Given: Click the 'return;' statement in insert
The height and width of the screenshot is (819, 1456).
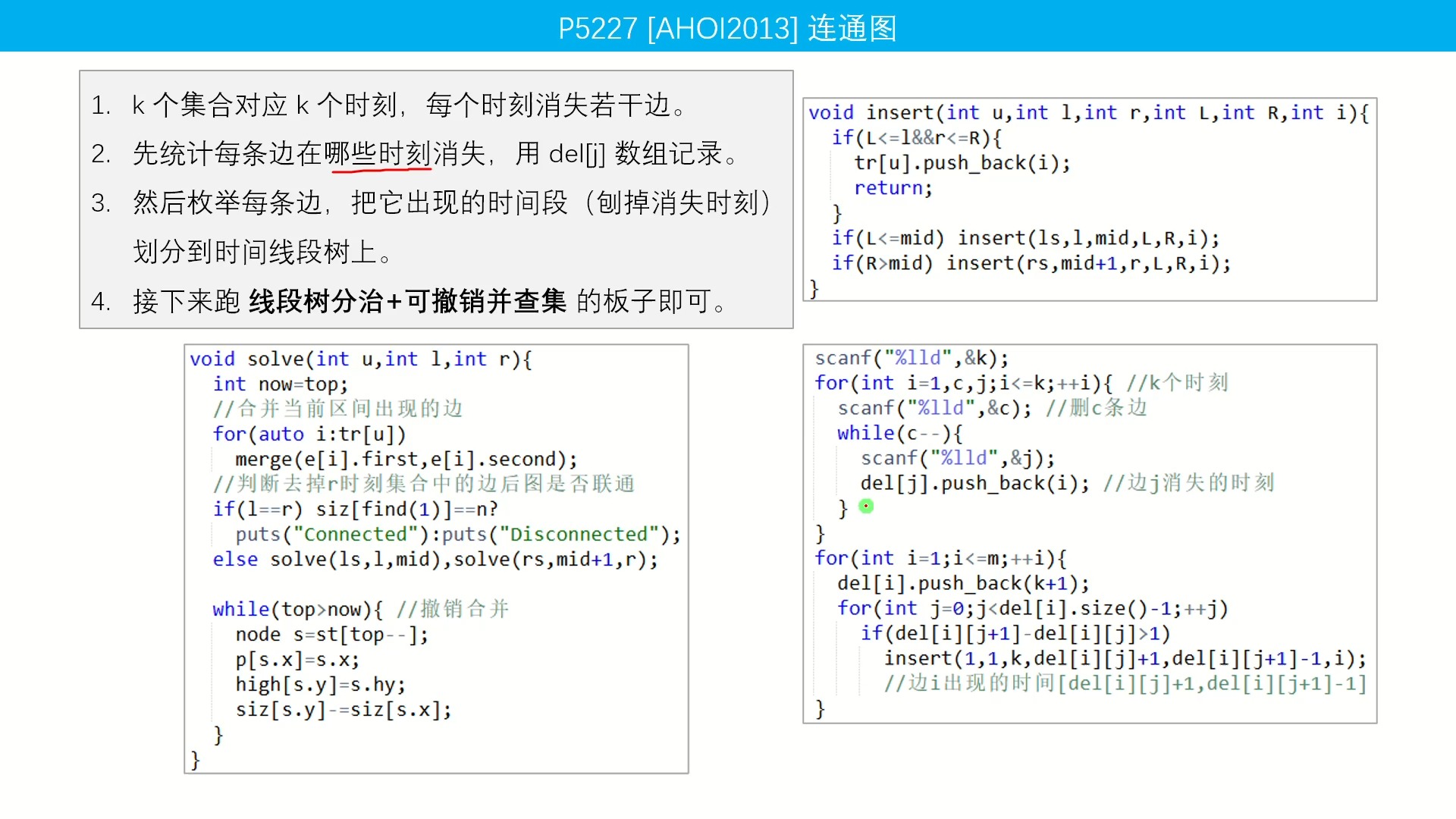Looking at the screenshot, I should (893, 188).
